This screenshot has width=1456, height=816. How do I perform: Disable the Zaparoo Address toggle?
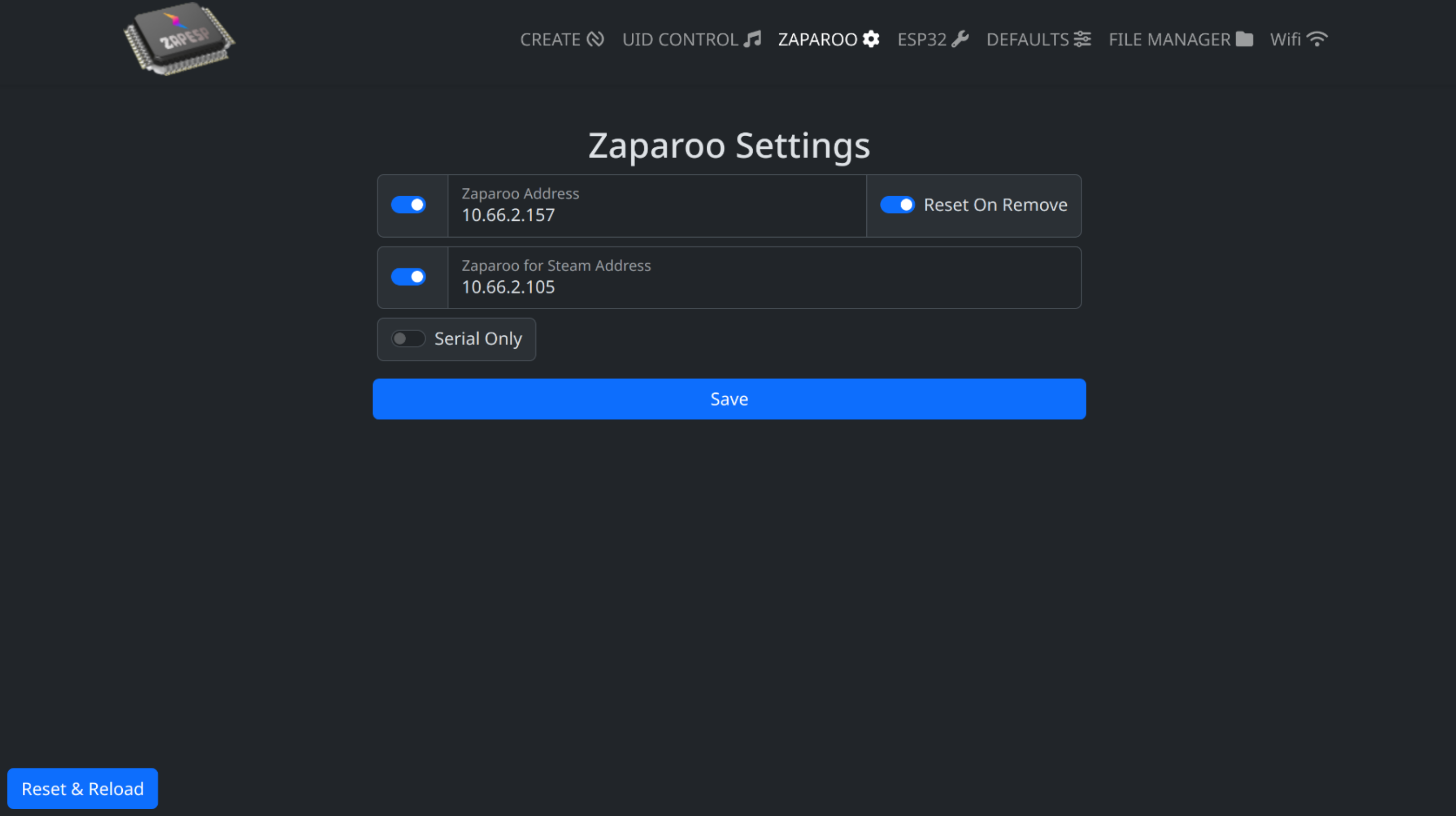click(408, 205)
